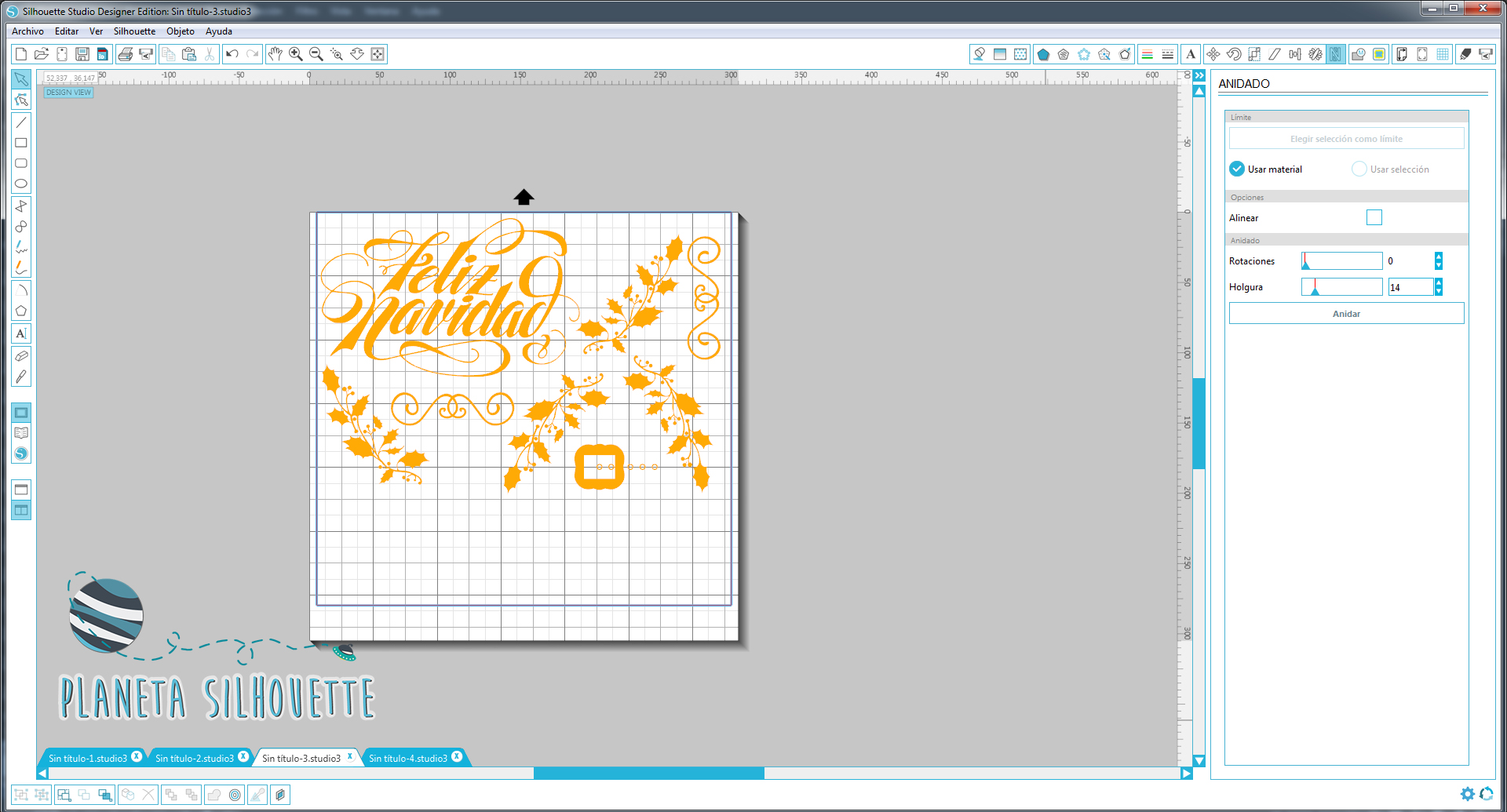Tick the Alinear checkbox
The height and width of the screenshot is (812, 1507).
coord(1374,218)
